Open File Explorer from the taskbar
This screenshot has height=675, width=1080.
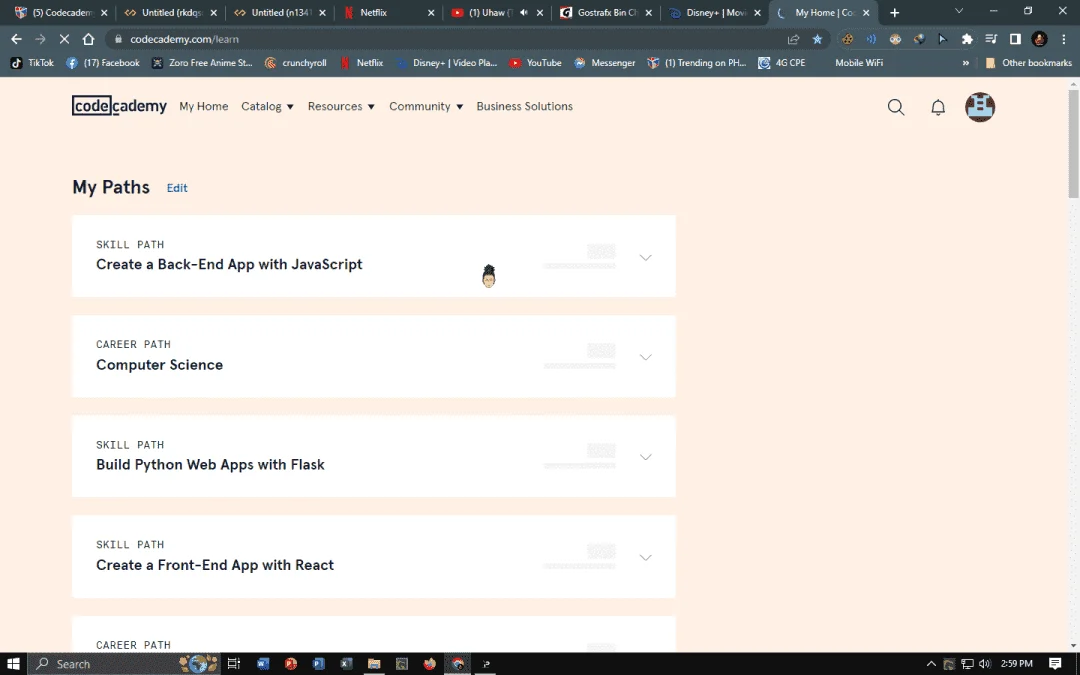pos(374,664)
